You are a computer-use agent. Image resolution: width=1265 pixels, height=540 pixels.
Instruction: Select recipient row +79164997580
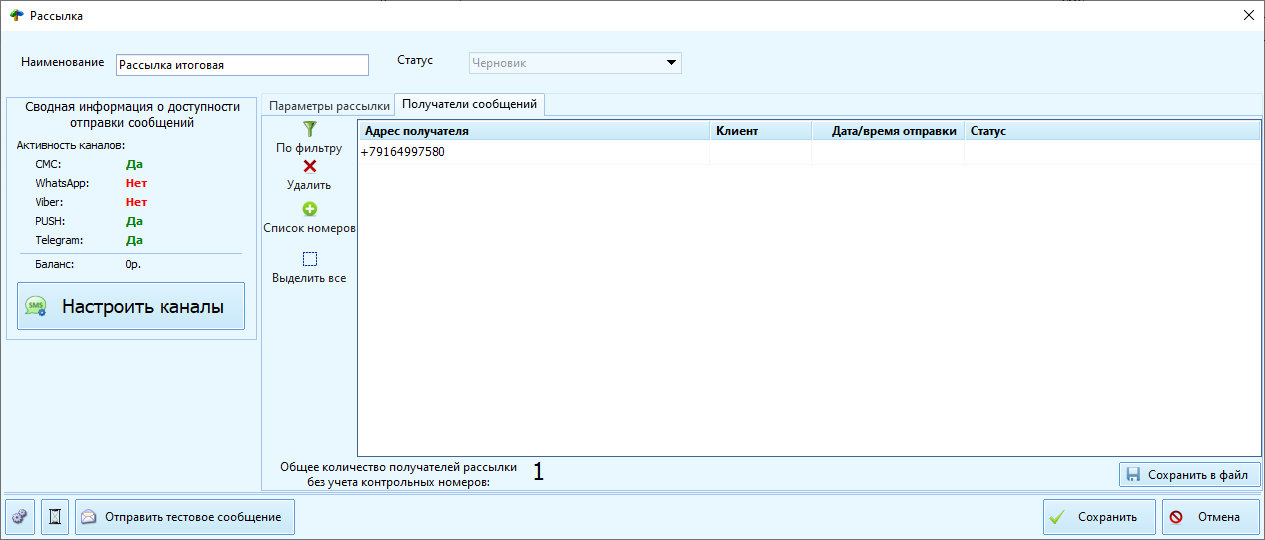[x=809, y=152]
